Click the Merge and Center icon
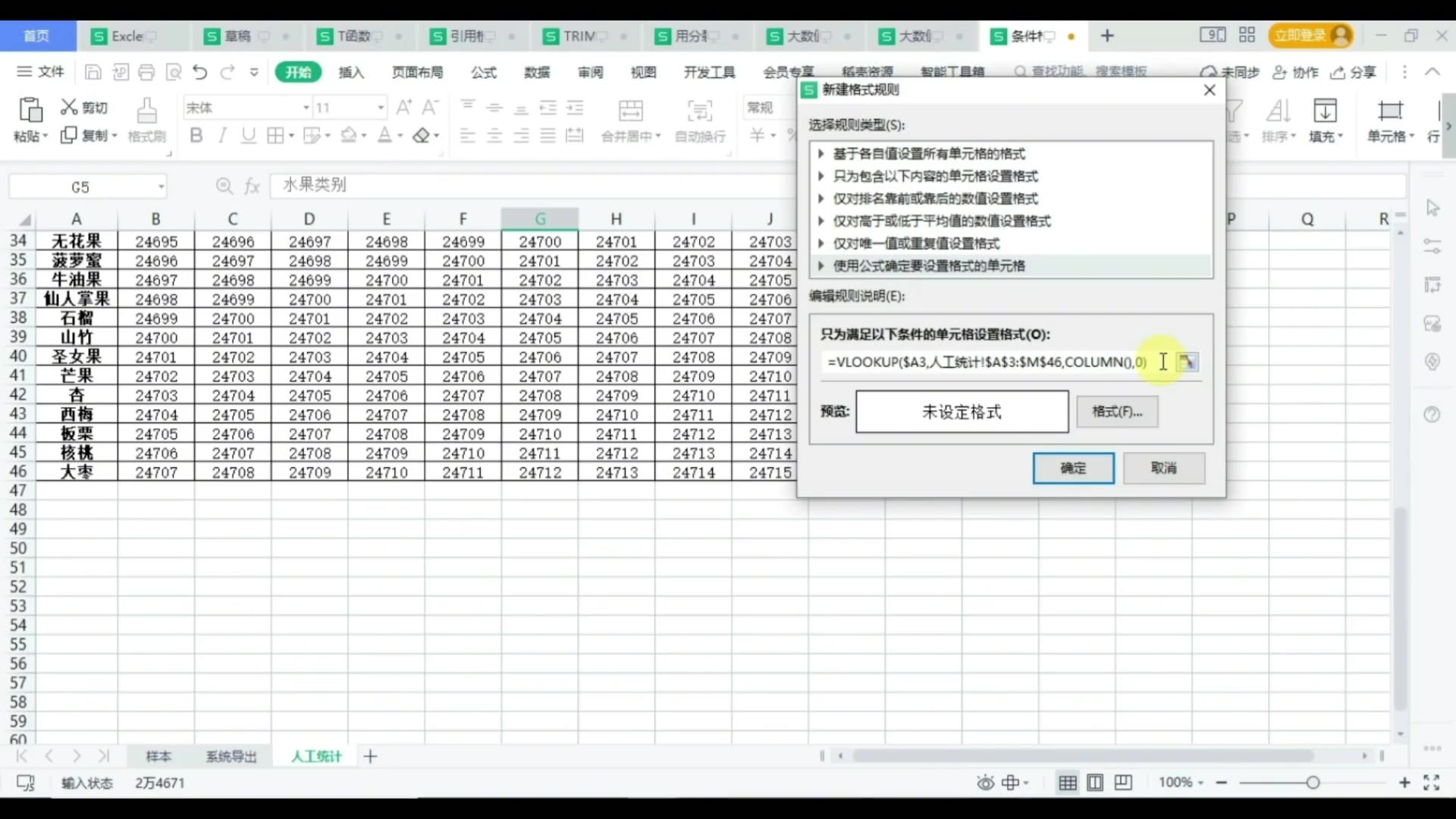Screen dimensions: 1456x819 click(630, 111)
